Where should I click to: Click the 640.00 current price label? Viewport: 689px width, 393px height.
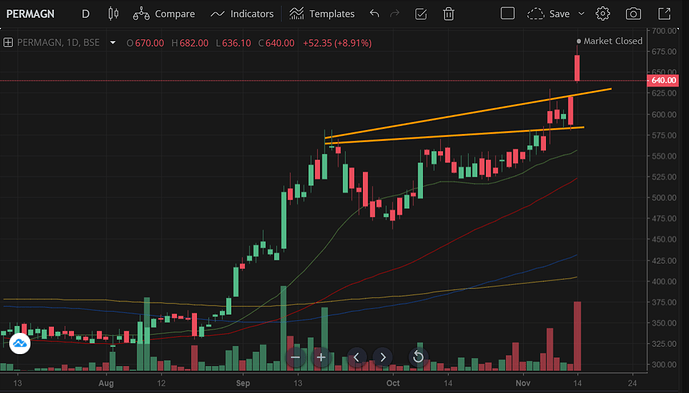pyautogui.click(x=663, y=80)
